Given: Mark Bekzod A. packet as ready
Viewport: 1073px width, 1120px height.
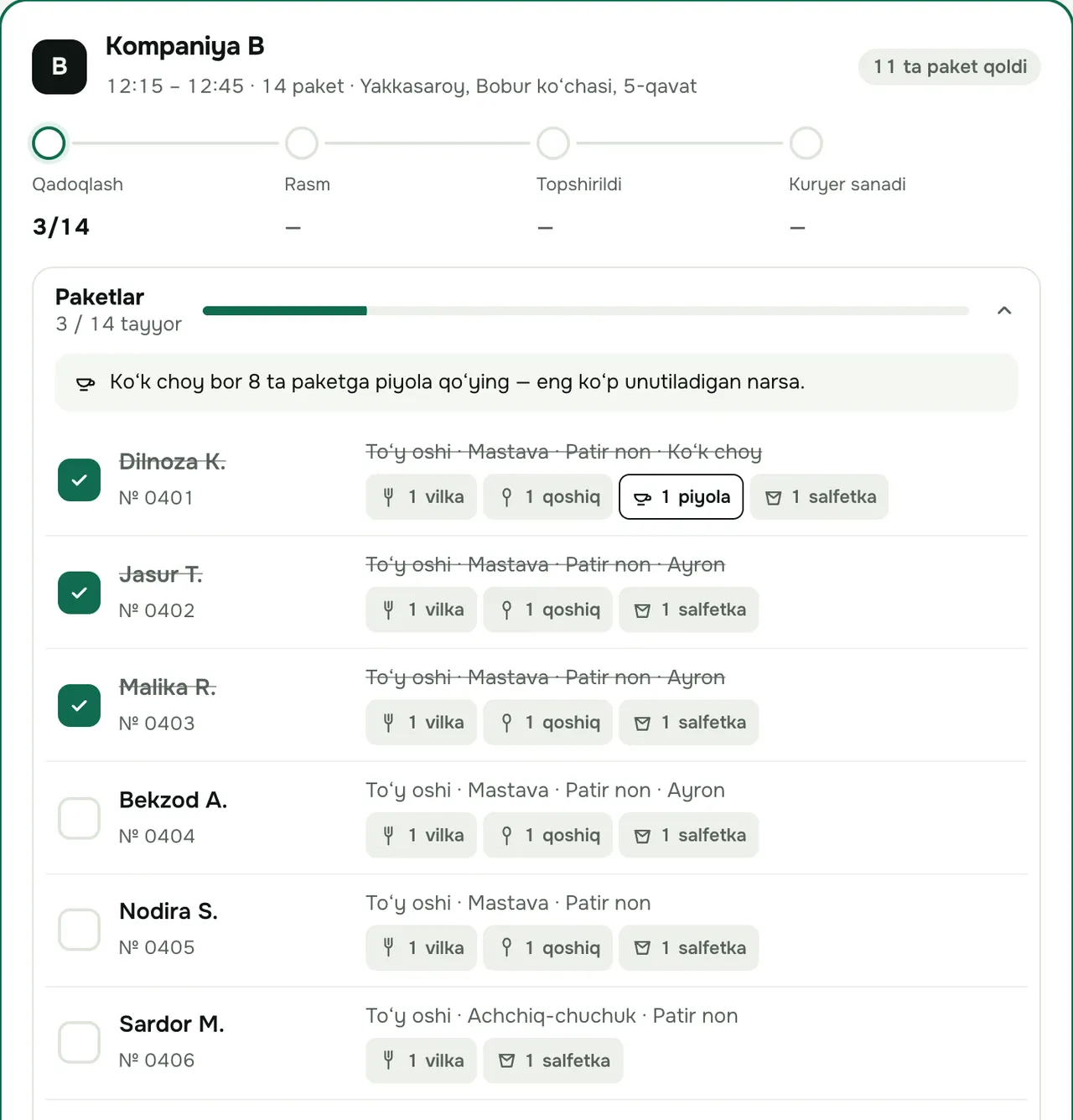Looking at the screenshot, I should coord(79,818).
